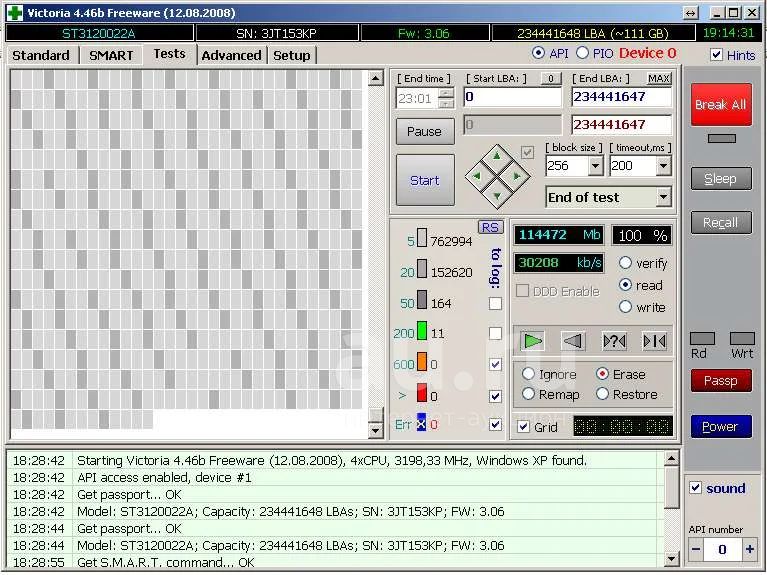This screenshot has height=575, width=767.
Task: Select the random seek '?' scan mode icon
Action: click(x=614, y=341)
